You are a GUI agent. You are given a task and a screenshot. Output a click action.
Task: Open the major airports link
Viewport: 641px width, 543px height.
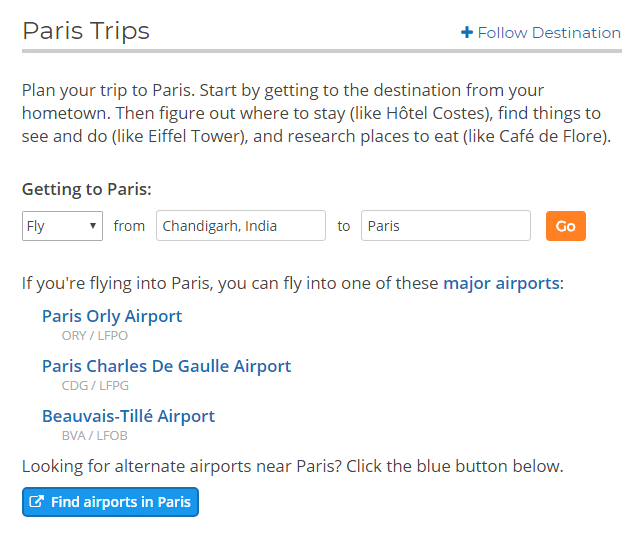coord(502,283)
